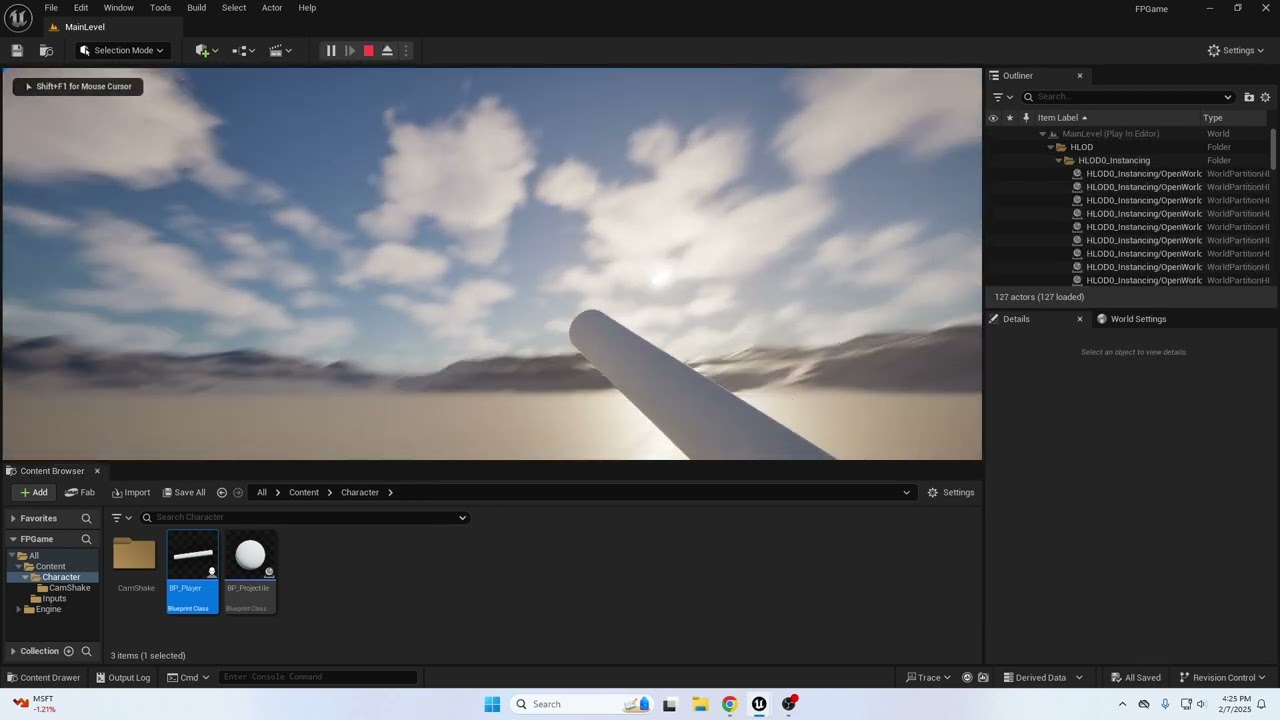Image resolution: width=1280 pixels, height=720 pixels.
Task: Open the play options three-dot menu
Action: [405, 51]
